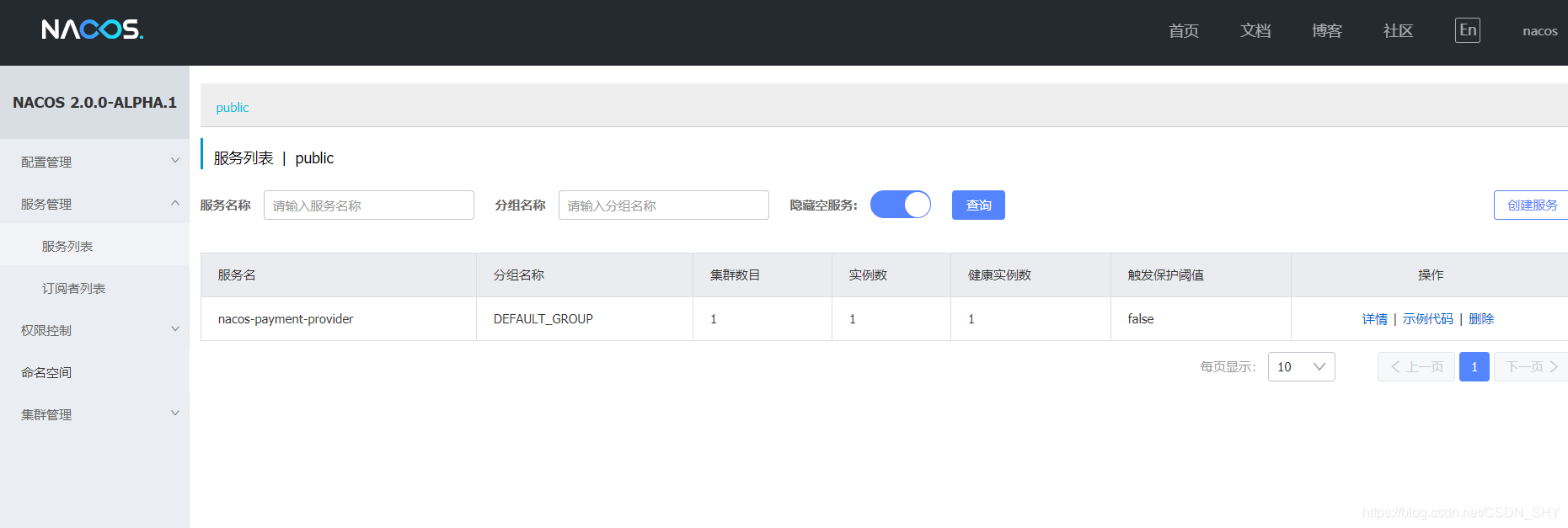The image size is (1568, 528).
Task: Expand the 集群管理 menu chevron
Action: click(175, 413)
